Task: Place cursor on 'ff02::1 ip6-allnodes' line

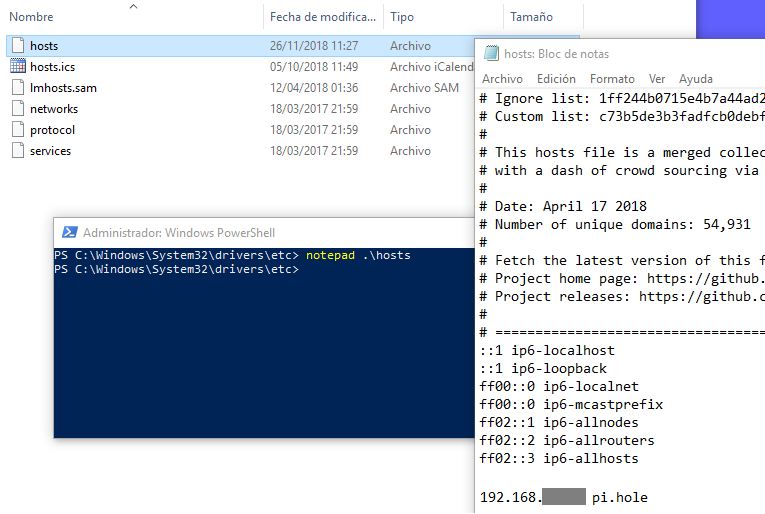Action: 559,422
